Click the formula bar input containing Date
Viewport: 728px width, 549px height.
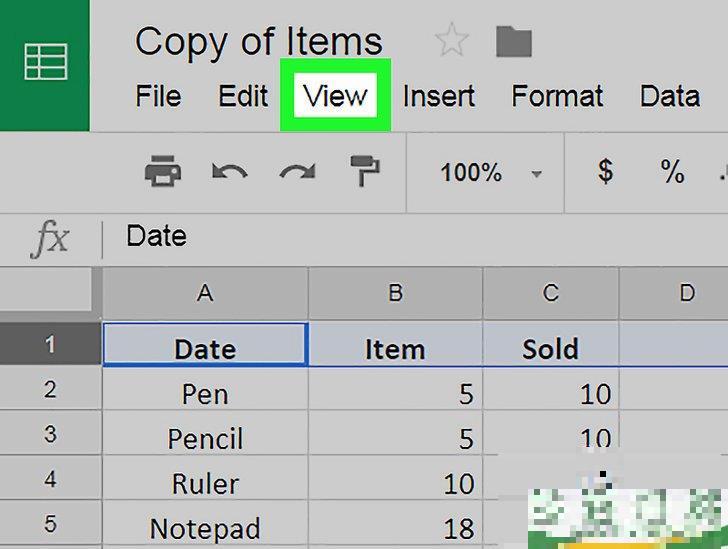coord(400,237)
